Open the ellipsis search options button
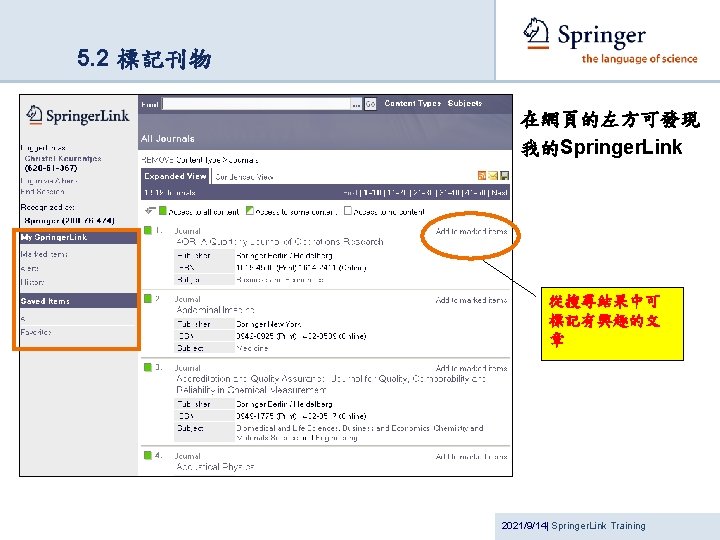 click(357, 104)
